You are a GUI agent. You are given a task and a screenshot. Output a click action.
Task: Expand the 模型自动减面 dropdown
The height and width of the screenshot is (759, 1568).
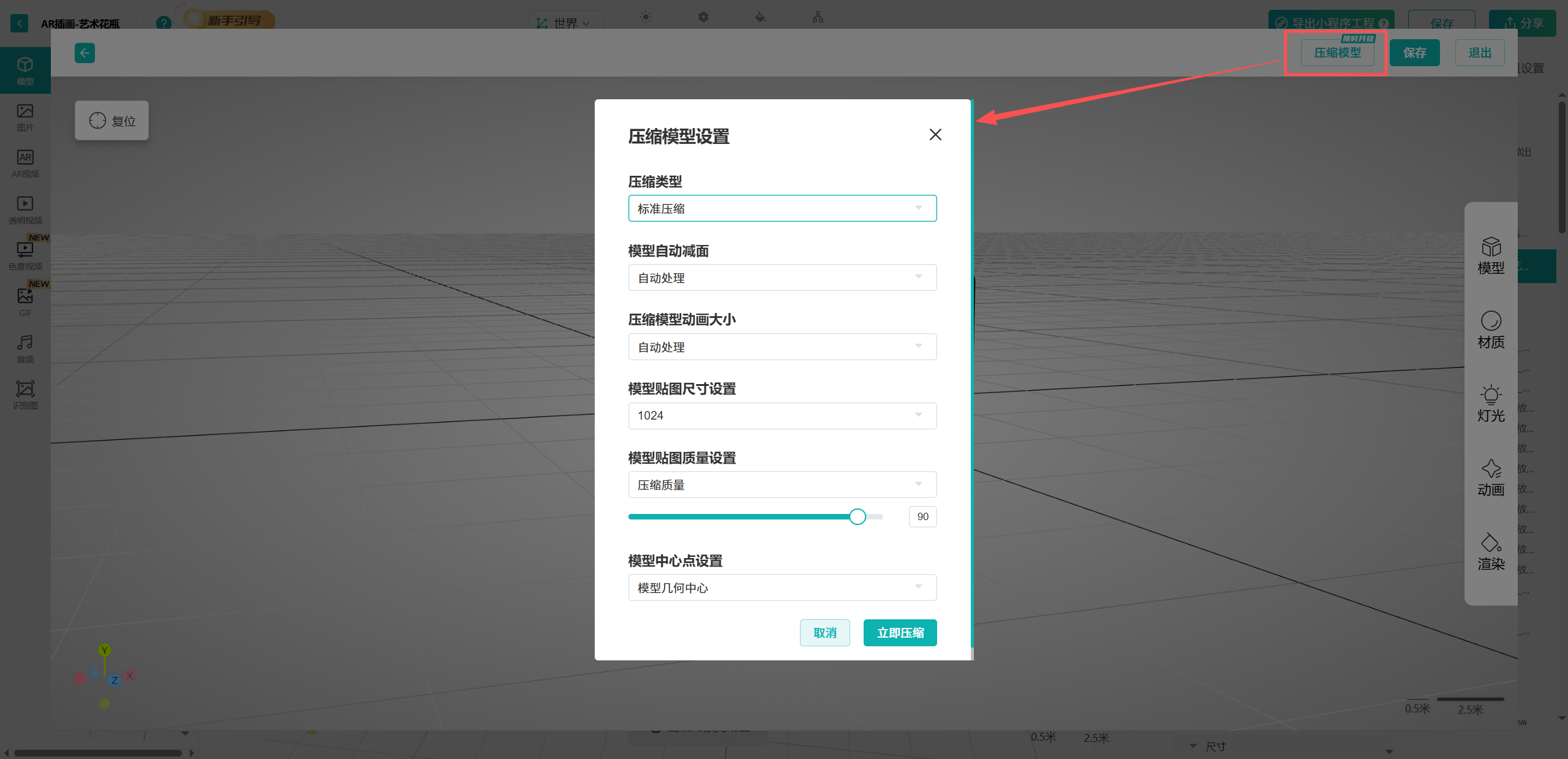782,278
